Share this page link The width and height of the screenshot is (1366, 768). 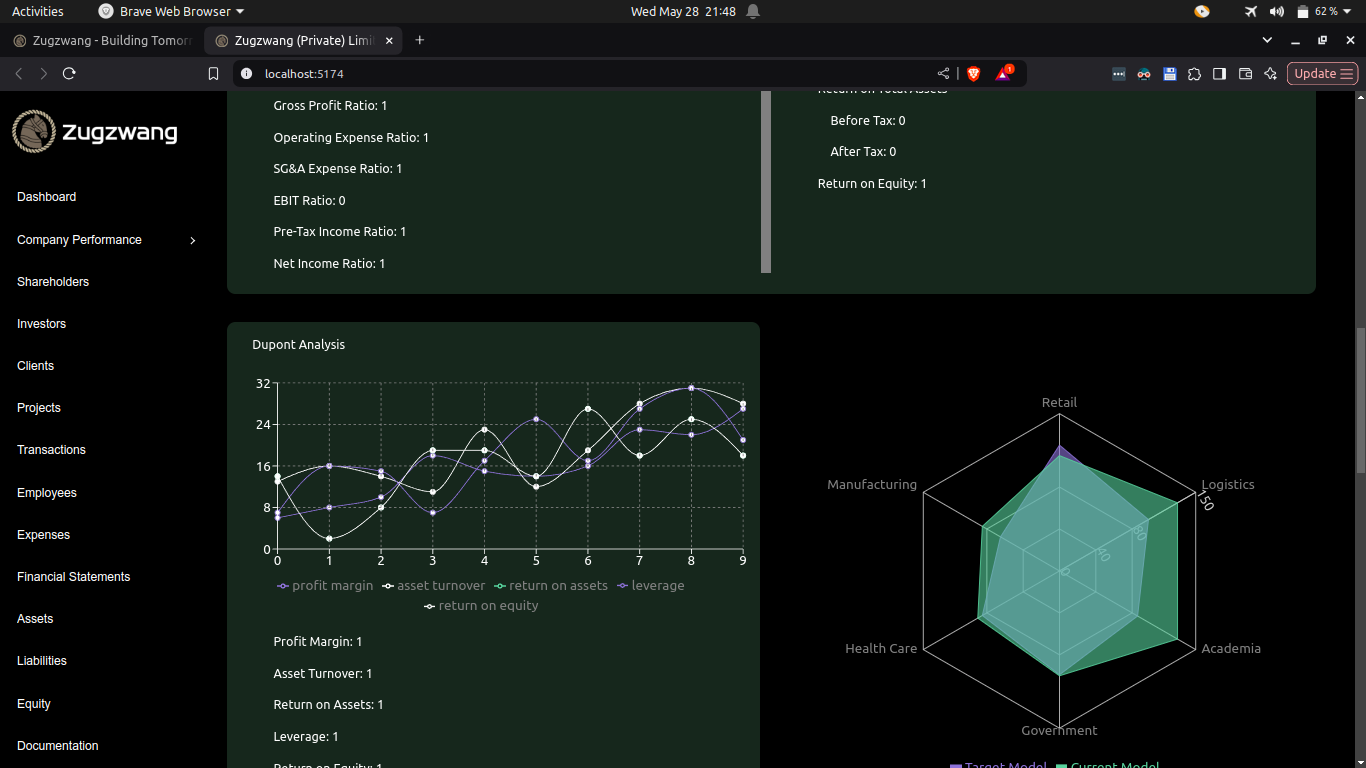point(943,73)
